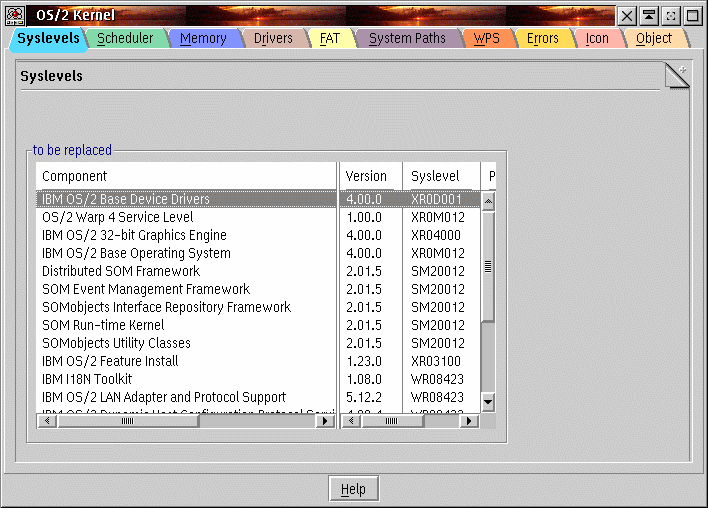Viewport: 708px width, 508px height.
Task: Go to the System Paths tab
Action: point(407,39)
